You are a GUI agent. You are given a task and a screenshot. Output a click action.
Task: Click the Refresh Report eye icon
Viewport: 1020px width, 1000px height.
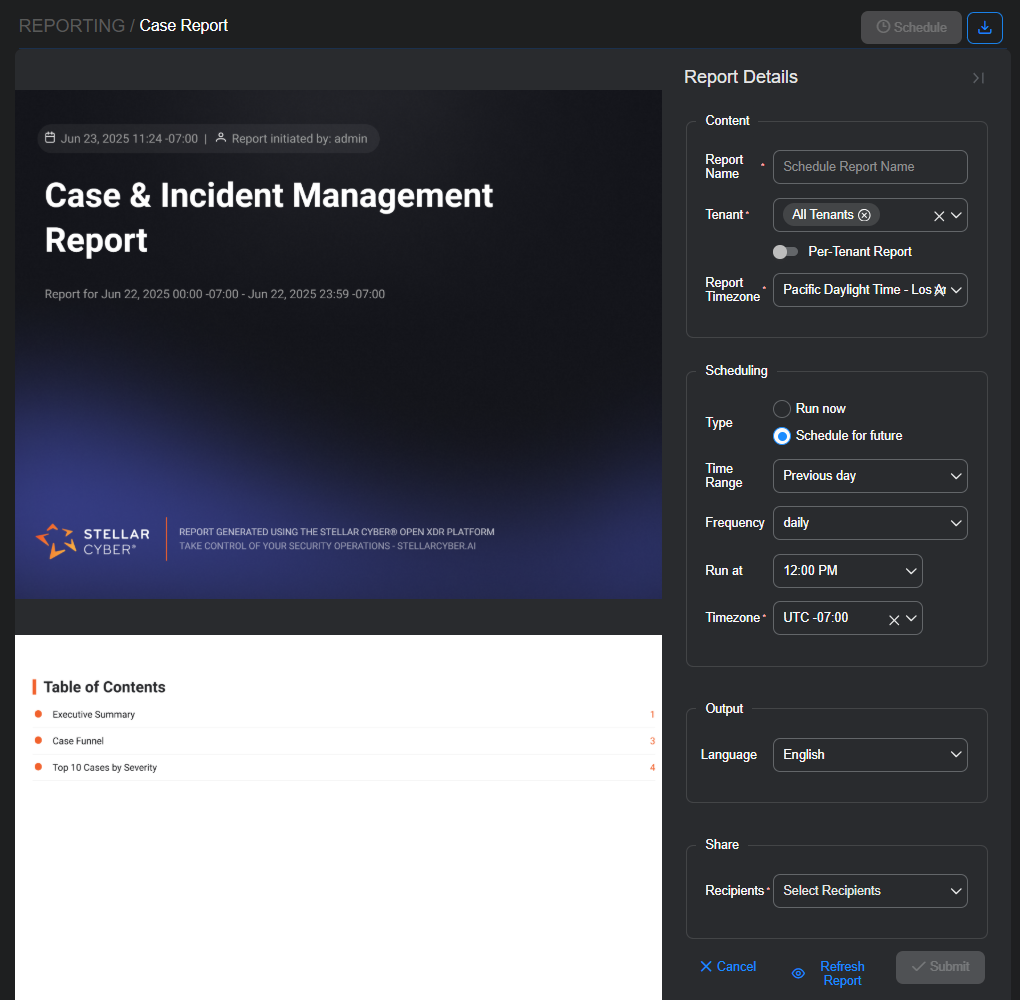tap(798, 973)
